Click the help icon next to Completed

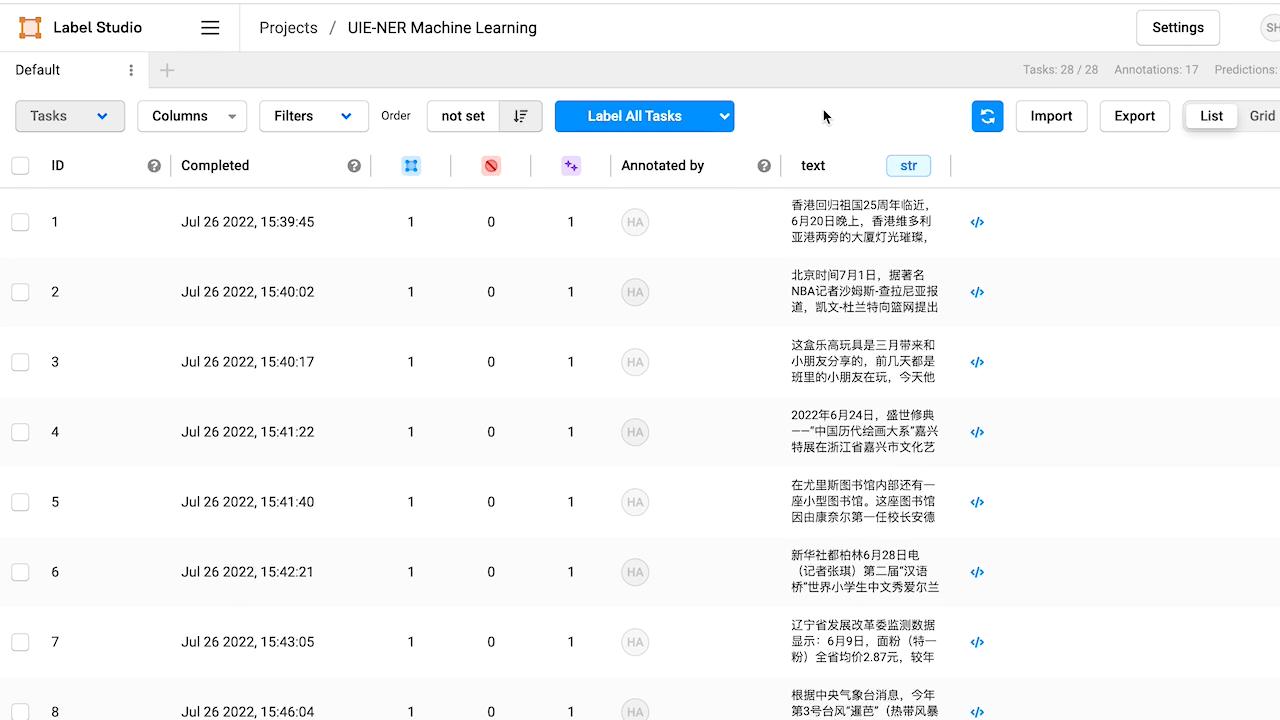[x=354, y=165]
